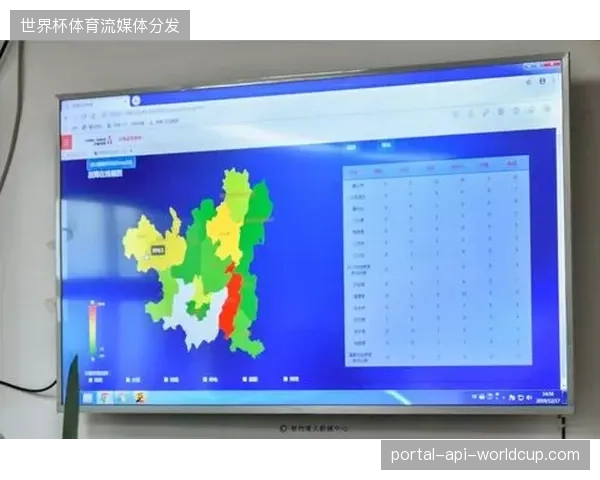Click the light-blue highlighted title box above the map
The image size is (600, 480).
pyautogui.click(x=111, y=163)
